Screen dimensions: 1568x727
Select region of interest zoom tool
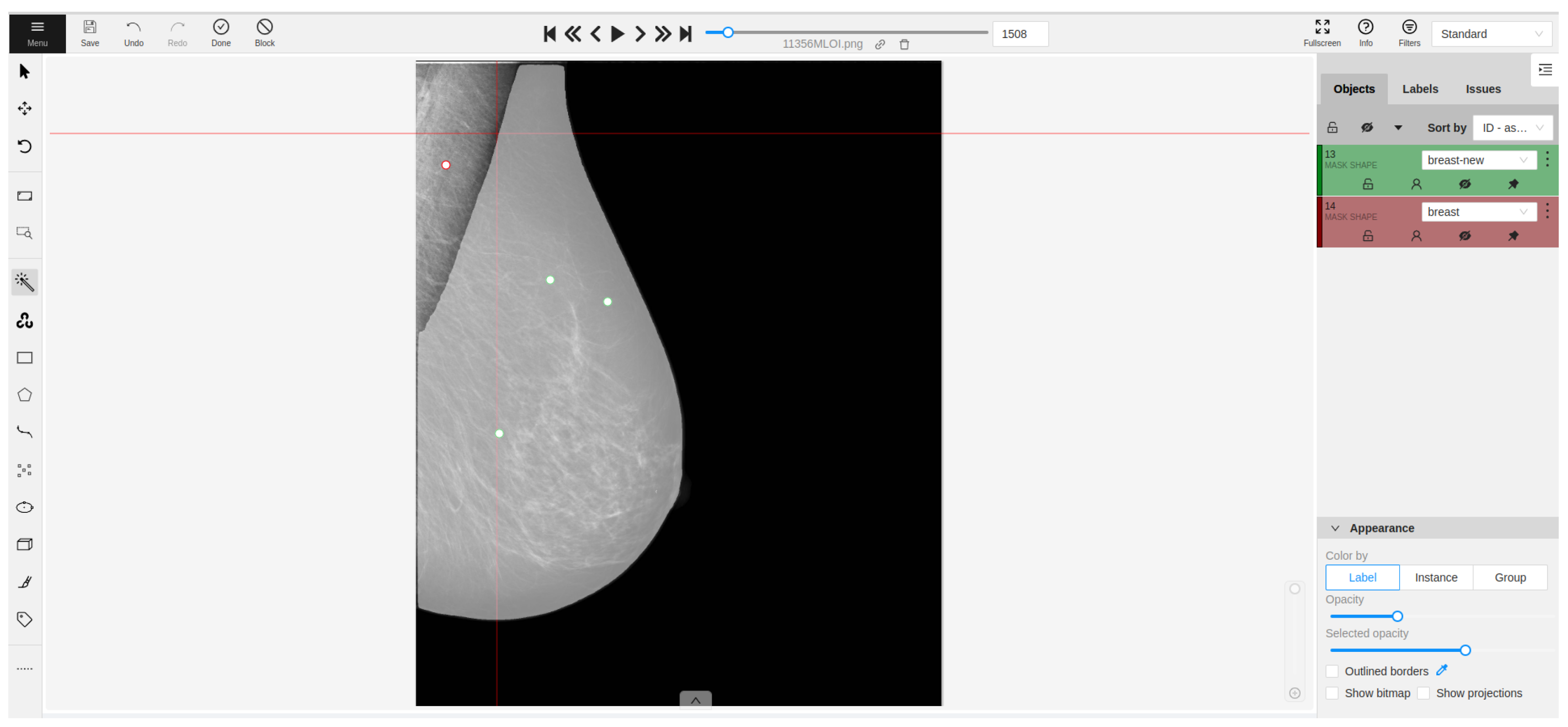(24, 233)
